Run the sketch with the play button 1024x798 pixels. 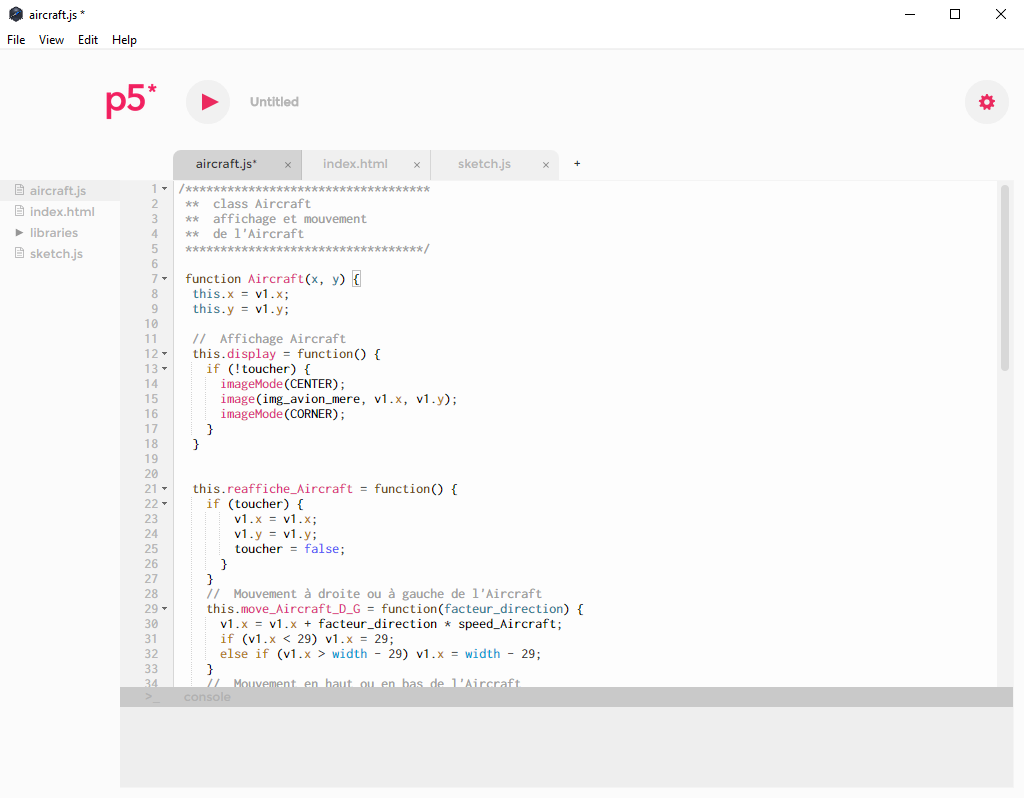pos(208,102)
